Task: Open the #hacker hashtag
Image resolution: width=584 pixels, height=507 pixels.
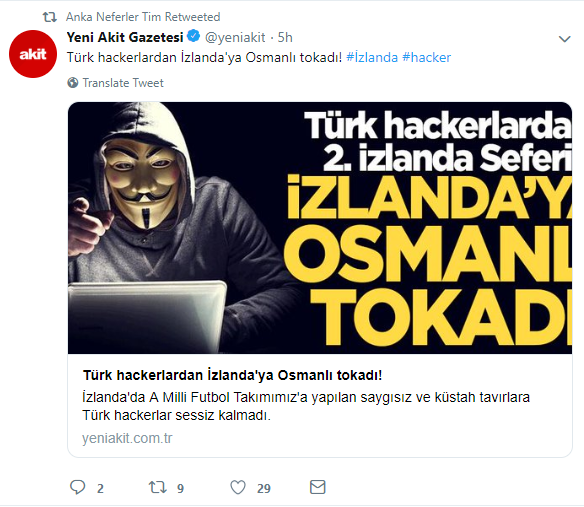Action: (426, 57)
